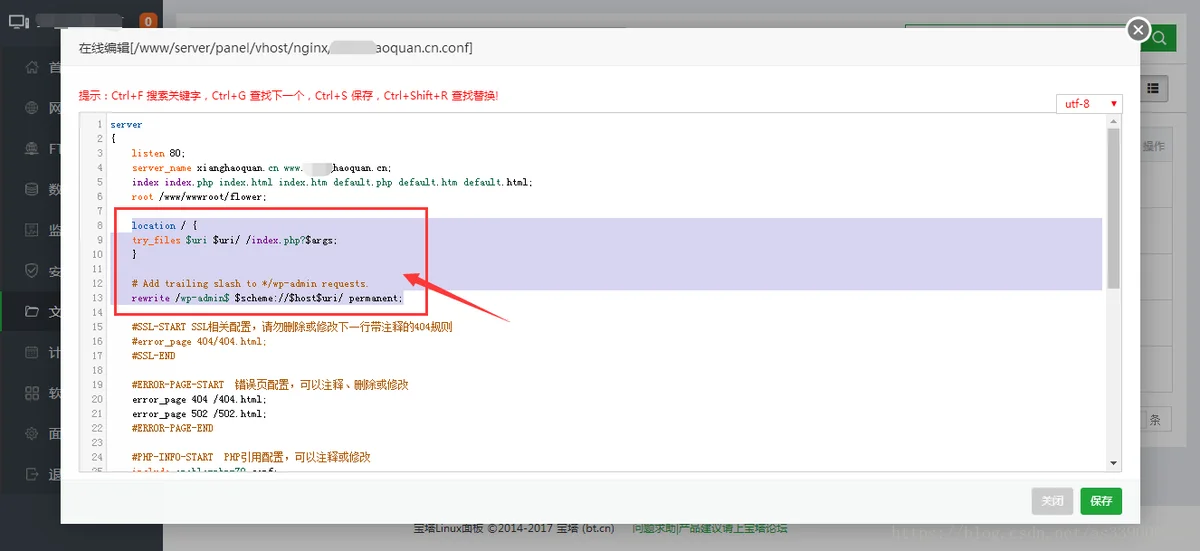Screen dimensions: 1200x551
Task: Click the 'index index.php' code line
Action: click(332, 182)
